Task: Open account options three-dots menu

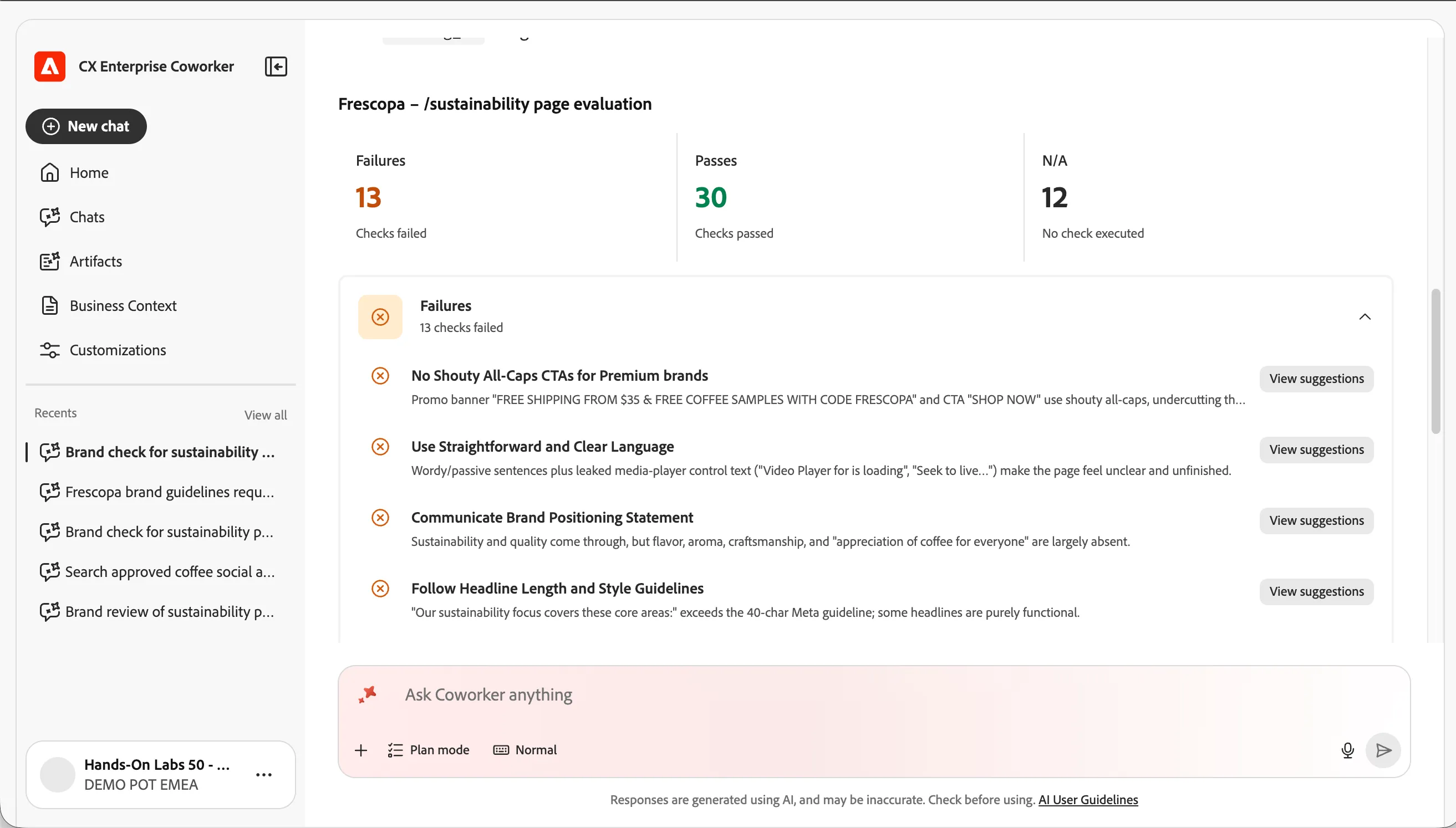Action: click(x=264, y=775)
